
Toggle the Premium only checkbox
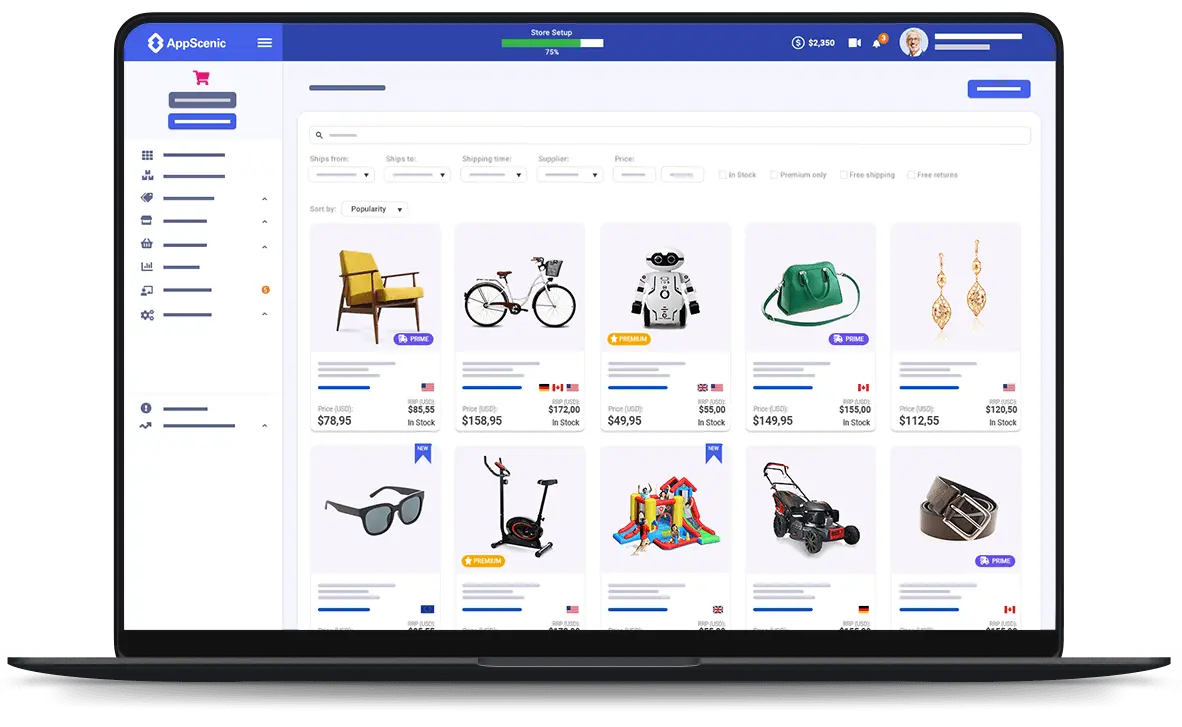(x=774, y=175)
